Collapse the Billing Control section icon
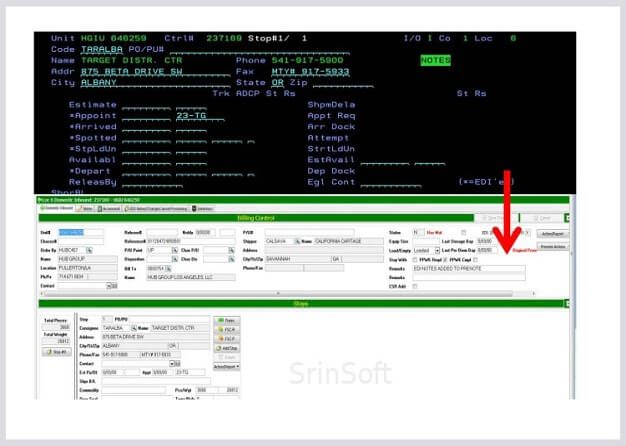 [567, 218]
